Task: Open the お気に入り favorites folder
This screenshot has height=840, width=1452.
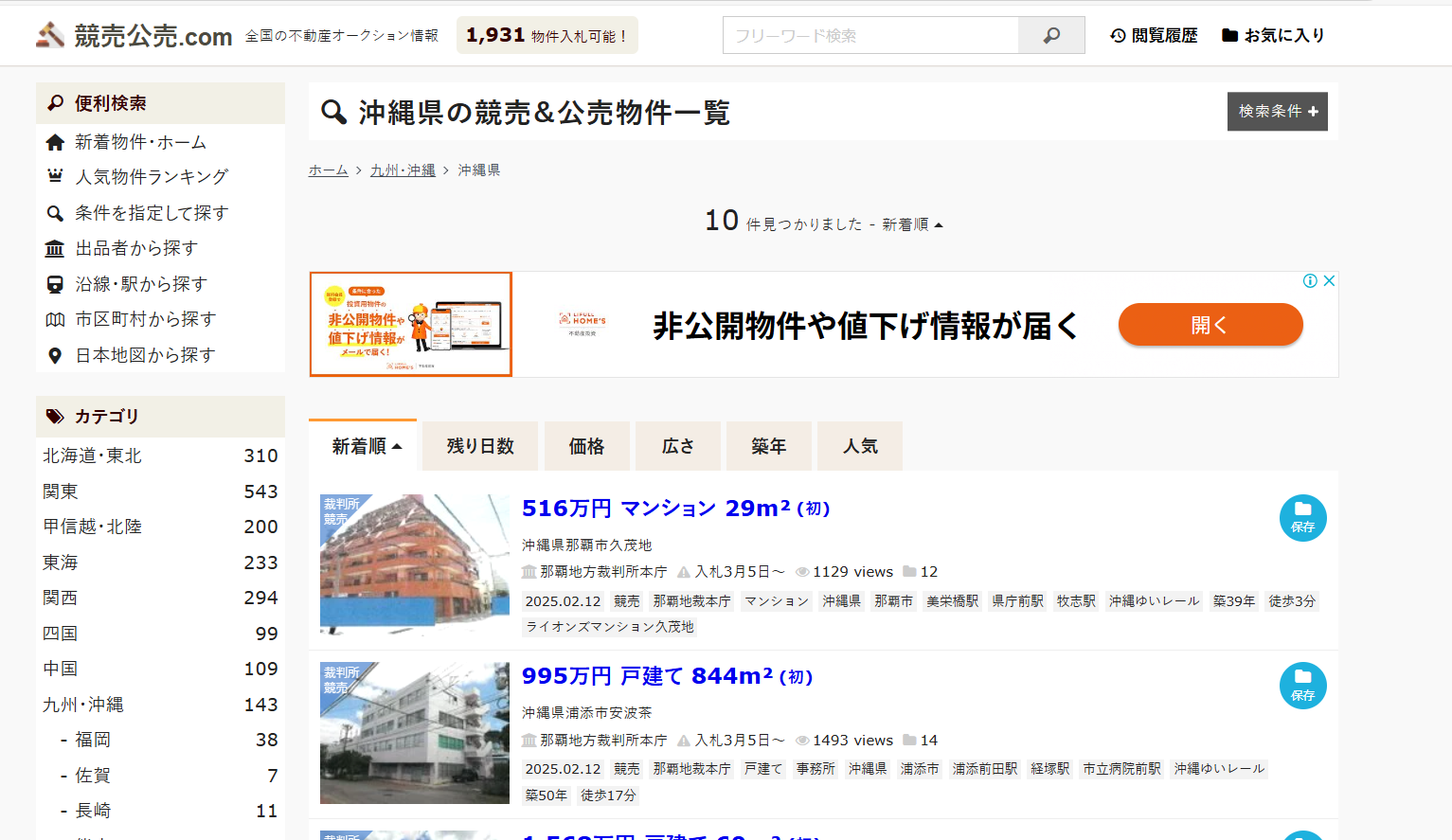Action: [1273, 36]
